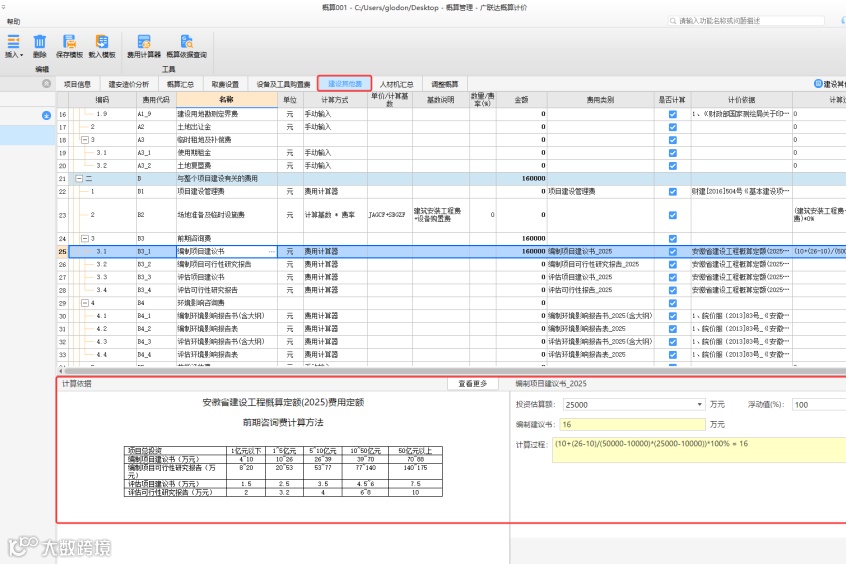Click the blue round icon in the left sidebar

pyautogui.click(x=46, y=115)
